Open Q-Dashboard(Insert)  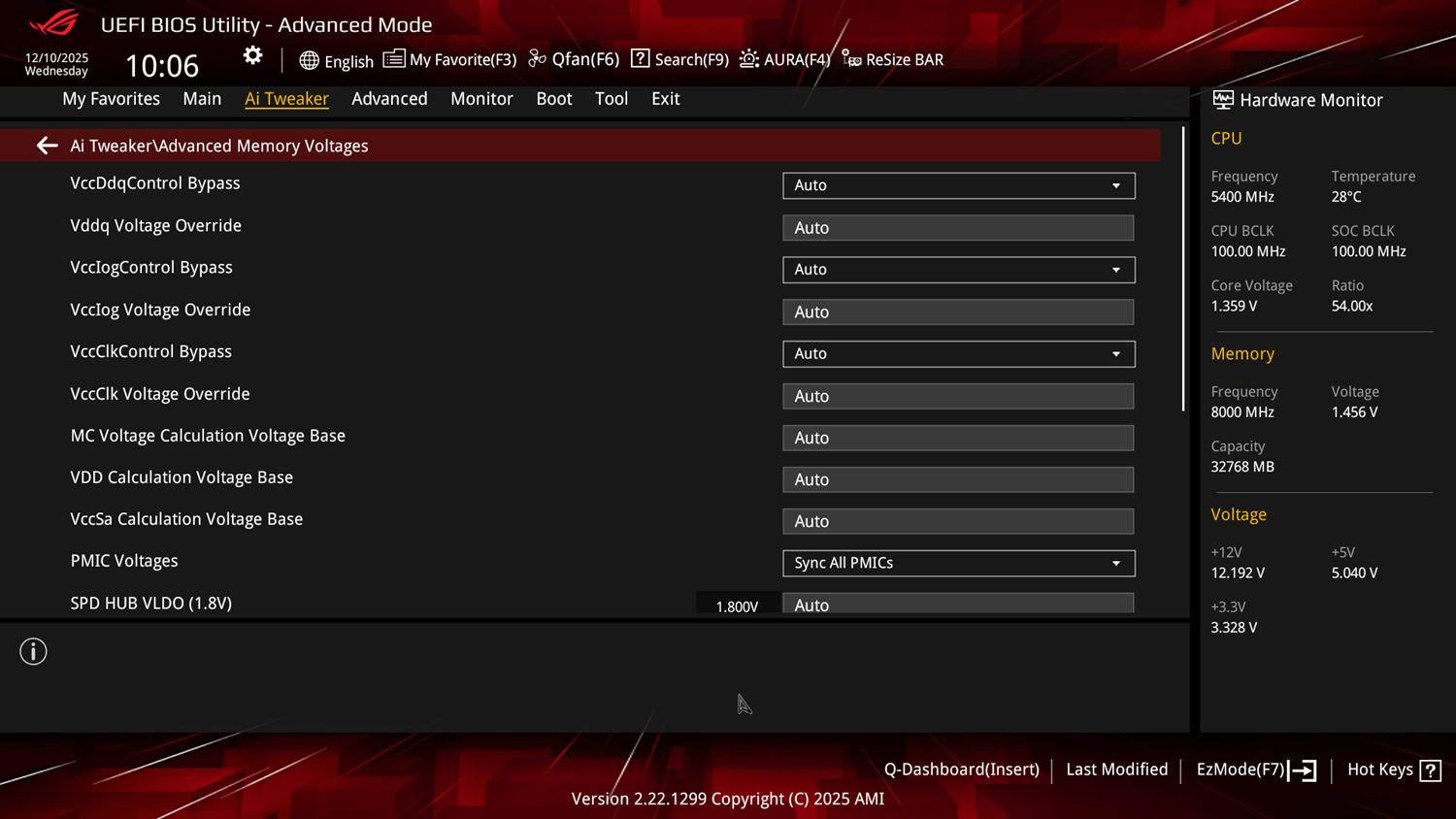[x=961, y=770]
